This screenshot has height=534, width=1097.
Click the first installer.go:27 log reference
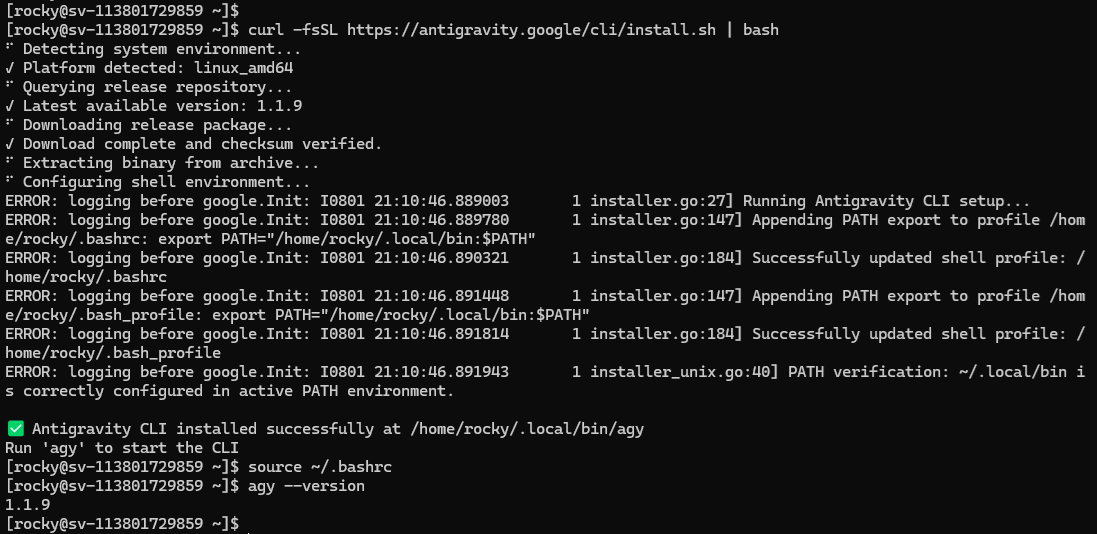(x=662, y=201)
